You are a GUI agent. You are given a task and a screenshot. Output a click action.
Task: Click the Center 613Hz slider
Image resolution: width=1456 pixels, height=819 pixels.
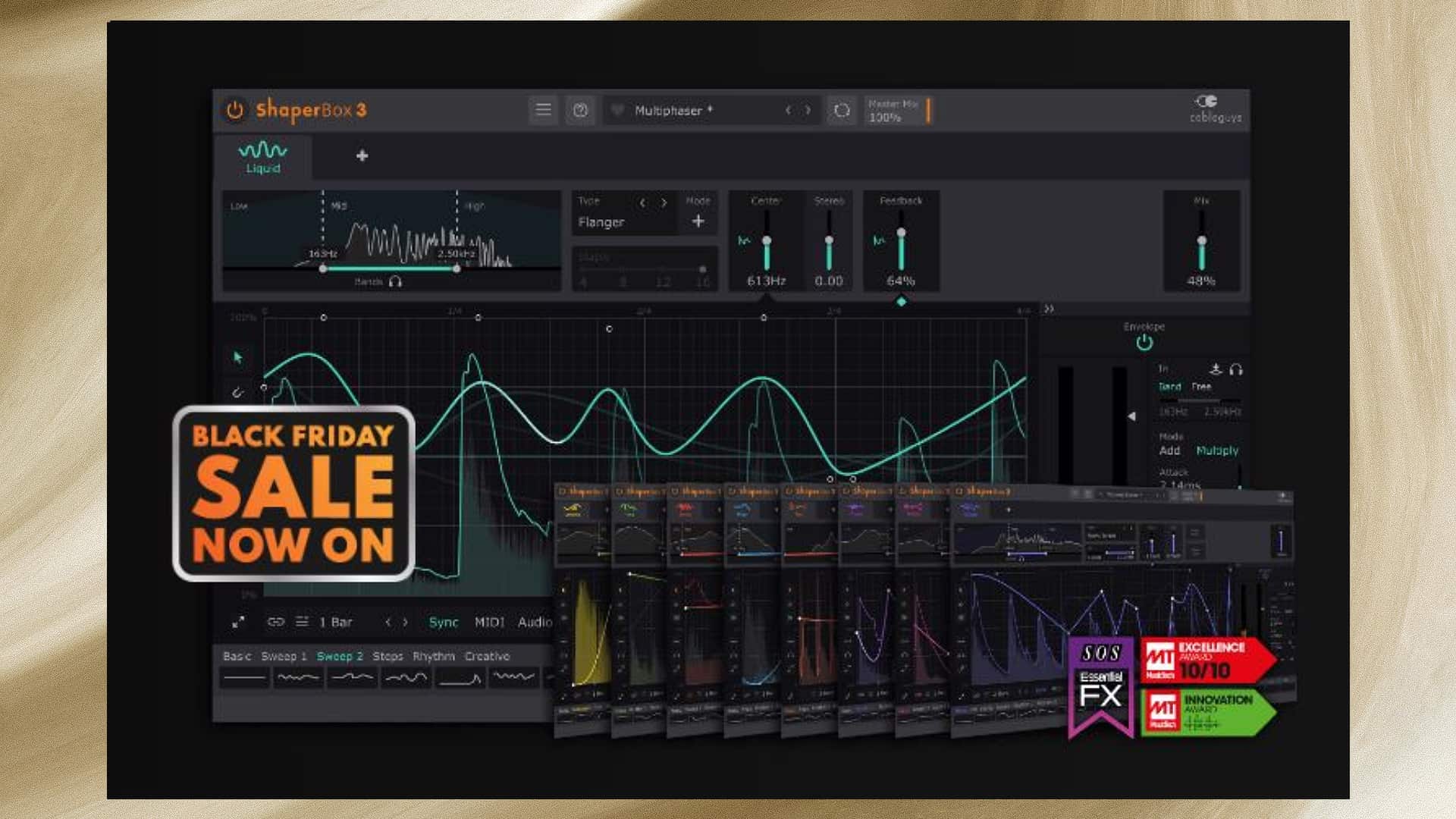pyautogui.click(x=767, y=242)
